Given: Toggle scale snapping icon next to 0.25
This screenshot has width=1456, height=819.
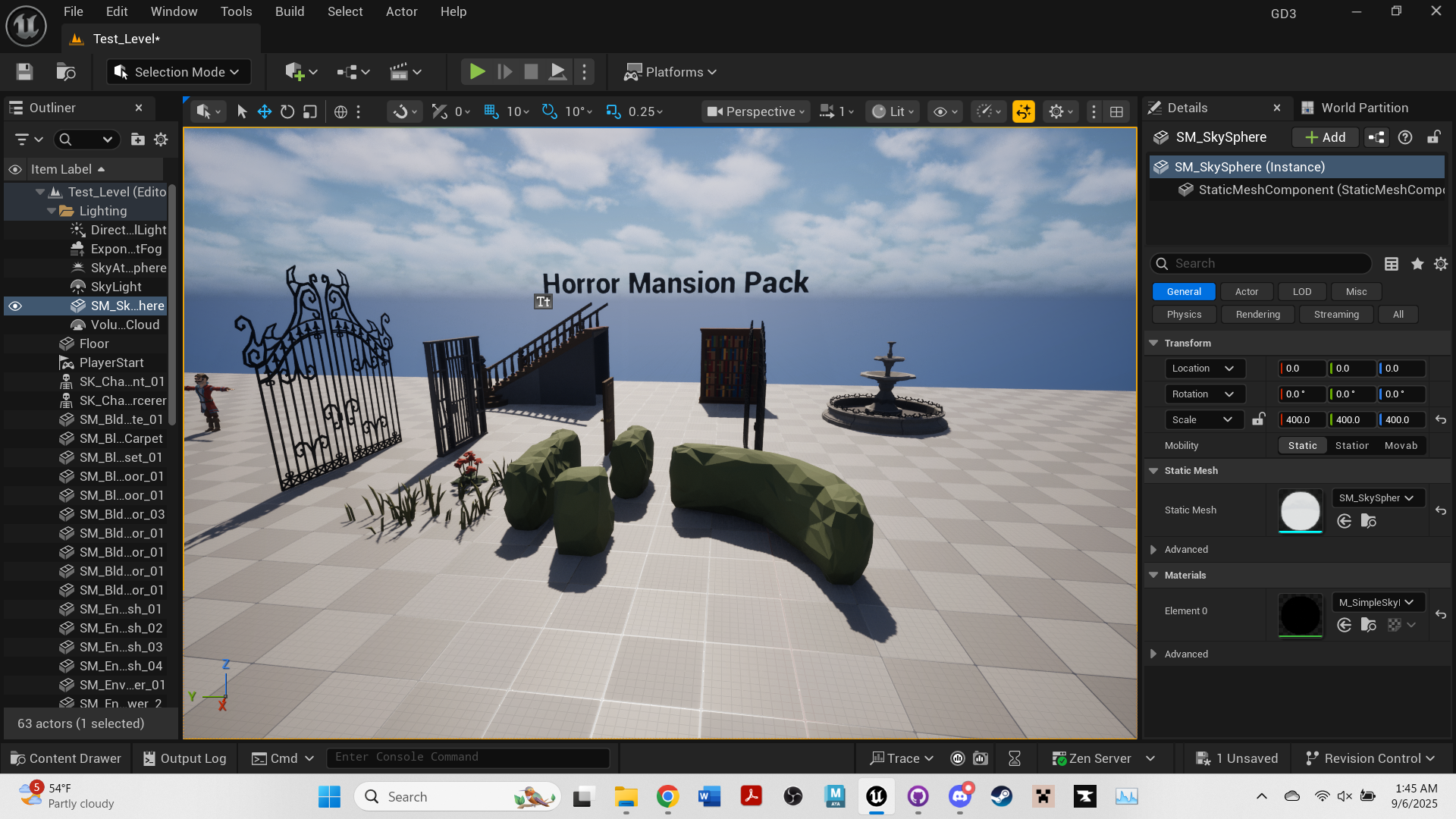Looking at the screenshot, I should click(613, 111).
